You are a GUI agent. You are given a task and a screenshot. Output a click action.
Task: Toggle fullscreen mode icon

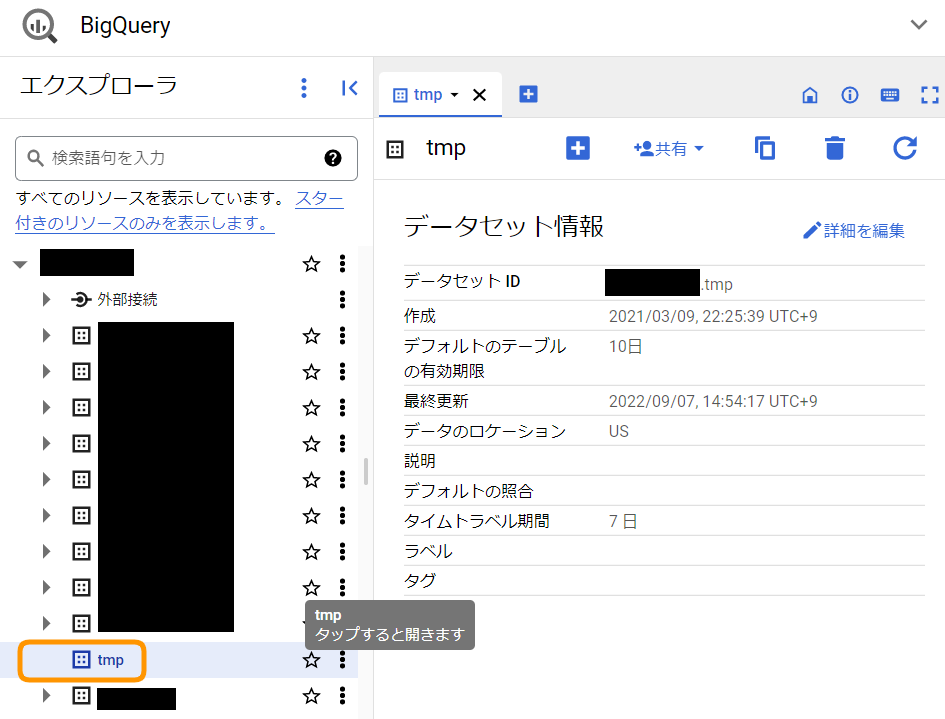929,95
